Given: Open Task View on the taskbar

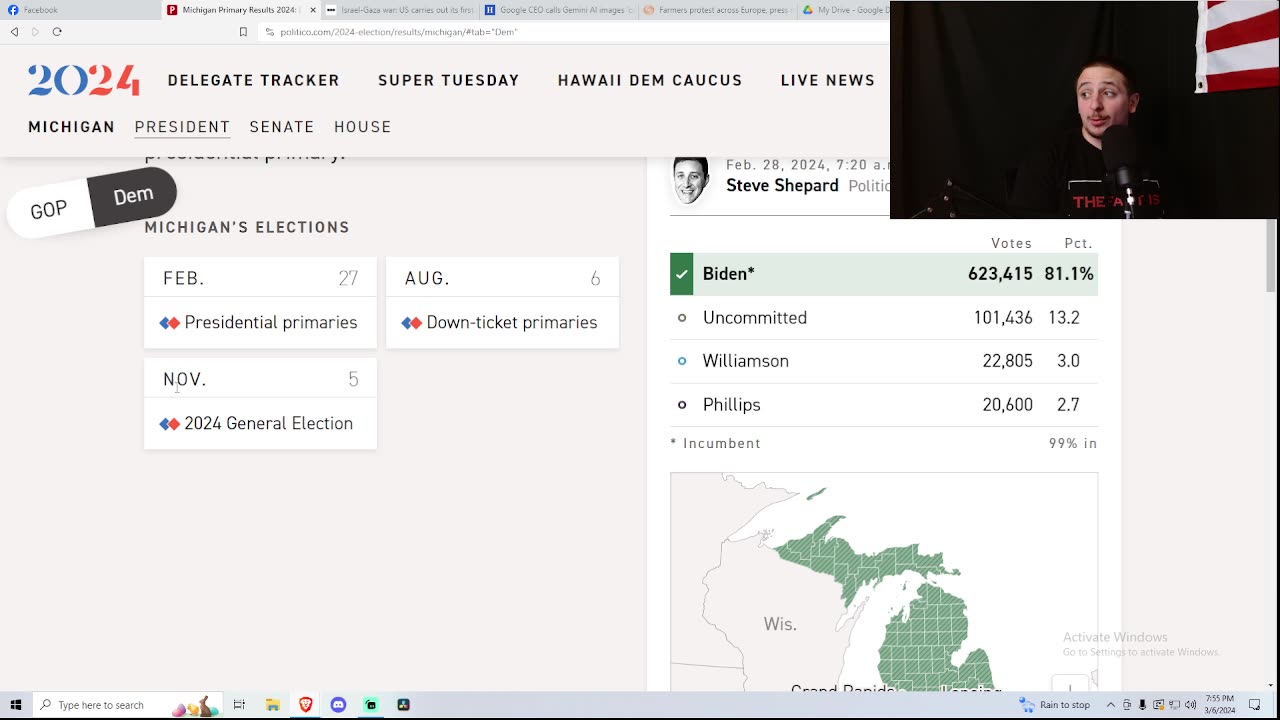Looking at the screenshot, I should coord(239,705).
